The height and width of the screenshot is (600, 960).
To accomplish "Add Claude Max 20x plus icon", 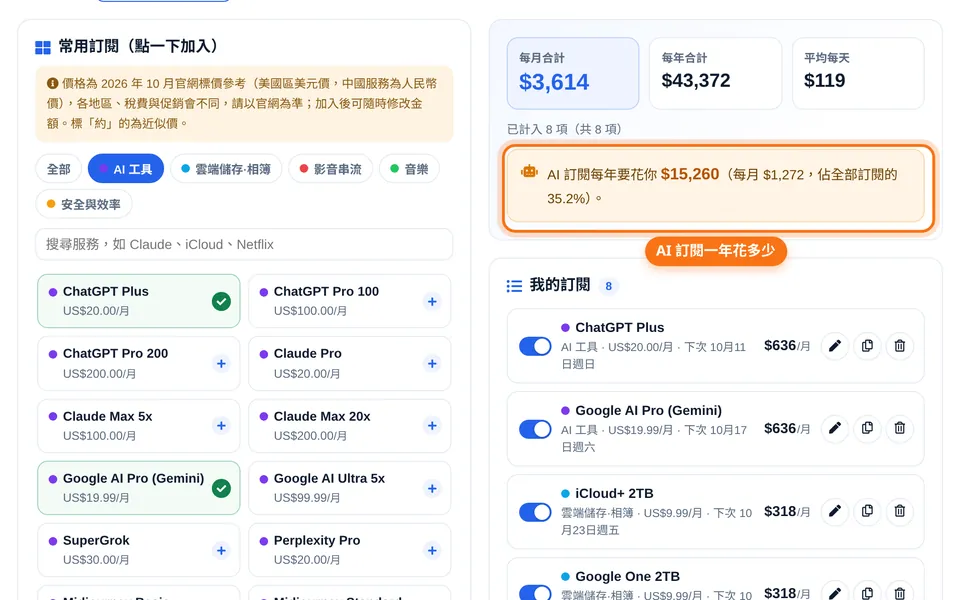I will pos(432,426).
